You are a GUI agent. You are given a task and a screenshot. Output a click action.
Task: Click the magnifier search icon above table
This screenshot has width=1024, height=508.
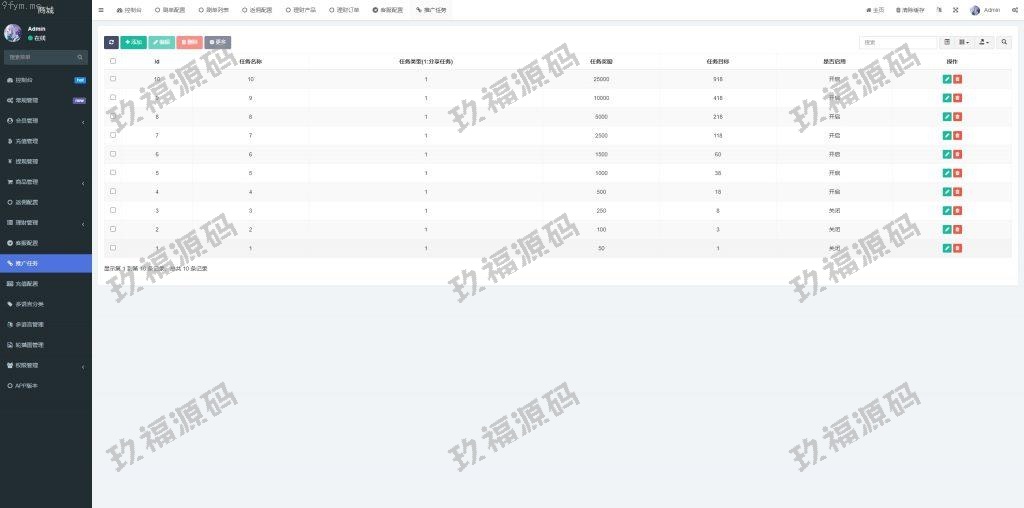(x=1004, y=43)
